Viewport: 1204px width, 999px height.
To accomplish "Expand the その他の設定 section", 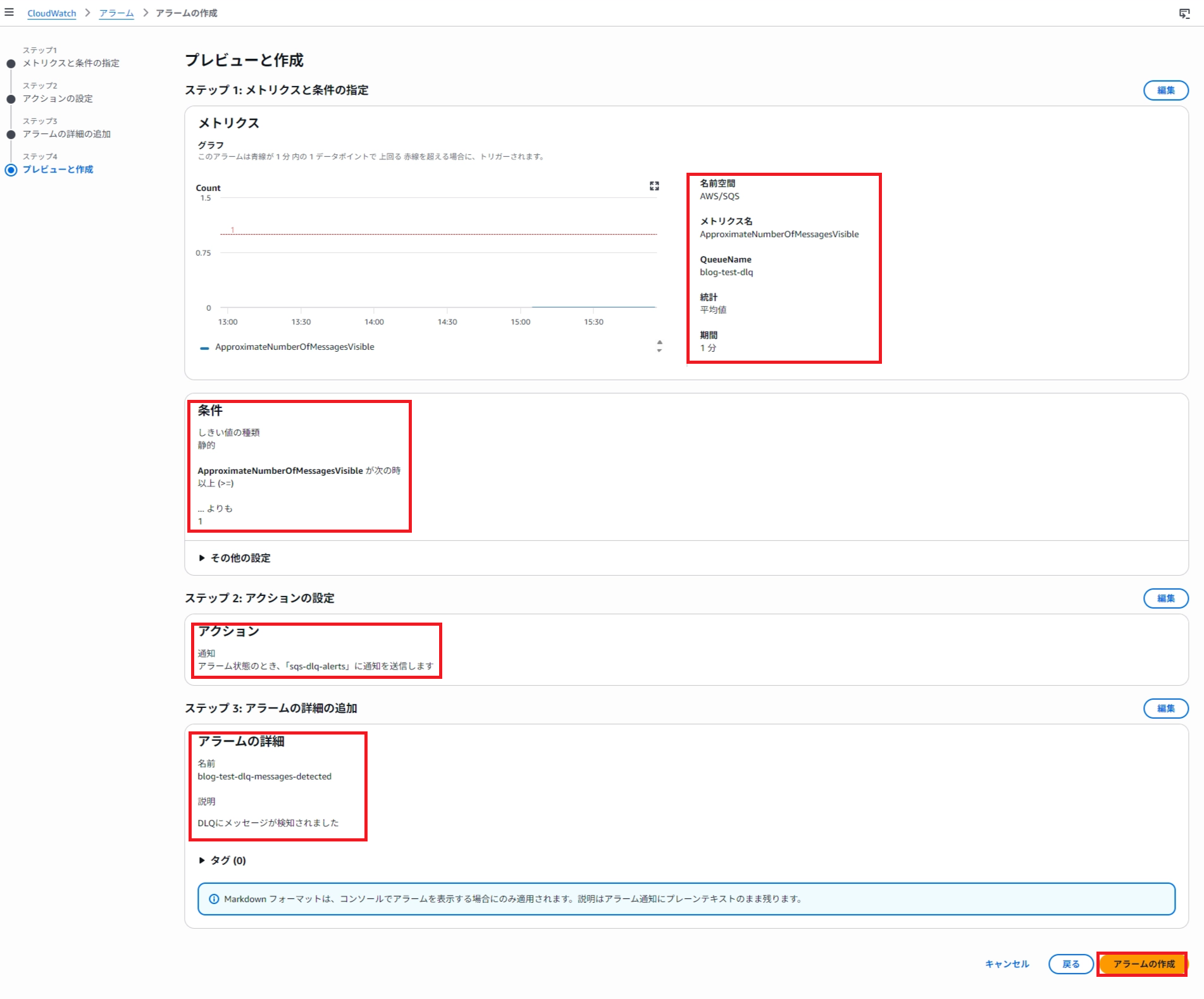I will point(235,558).
